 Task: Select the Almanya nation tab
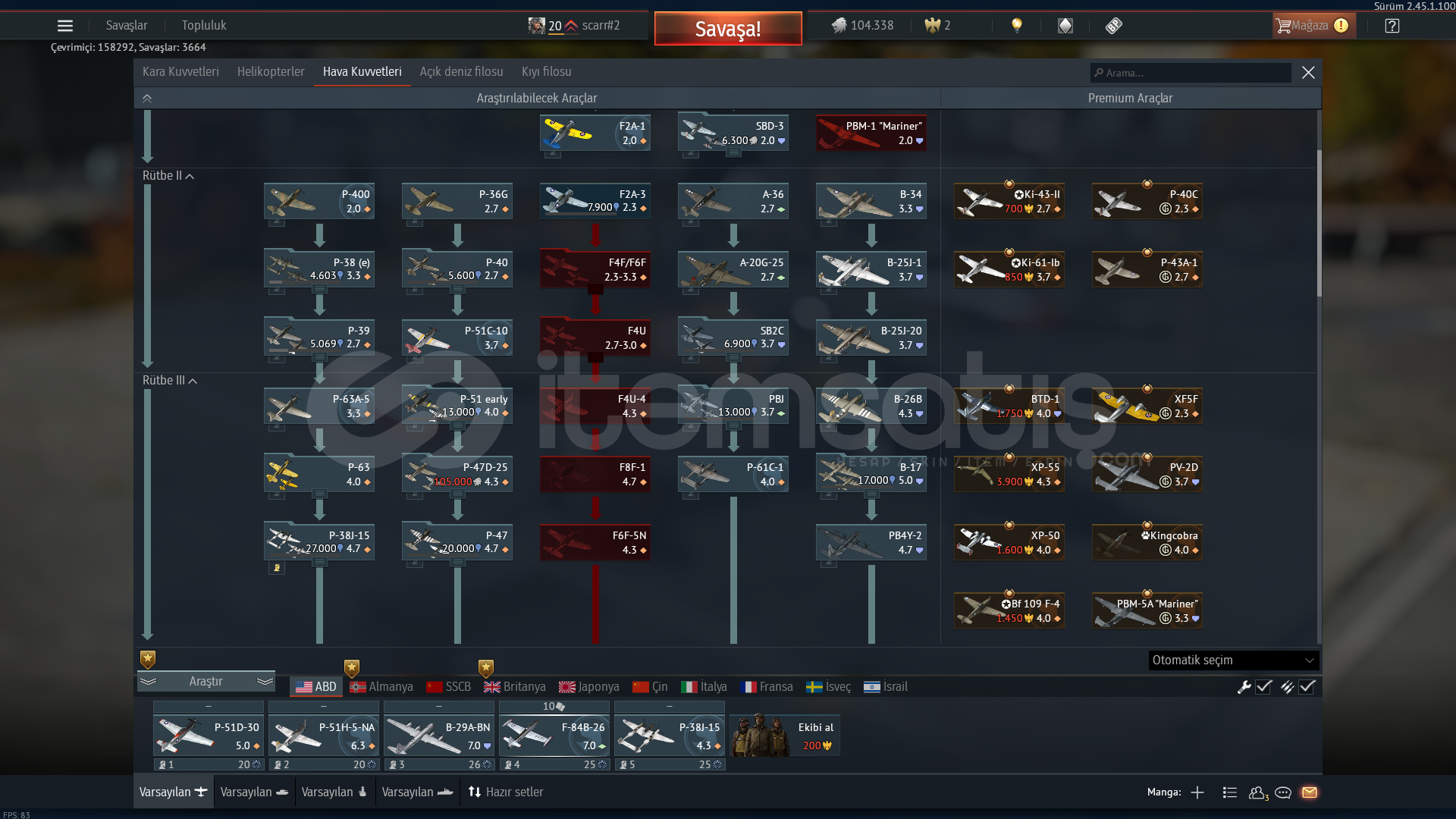point(381,687)
